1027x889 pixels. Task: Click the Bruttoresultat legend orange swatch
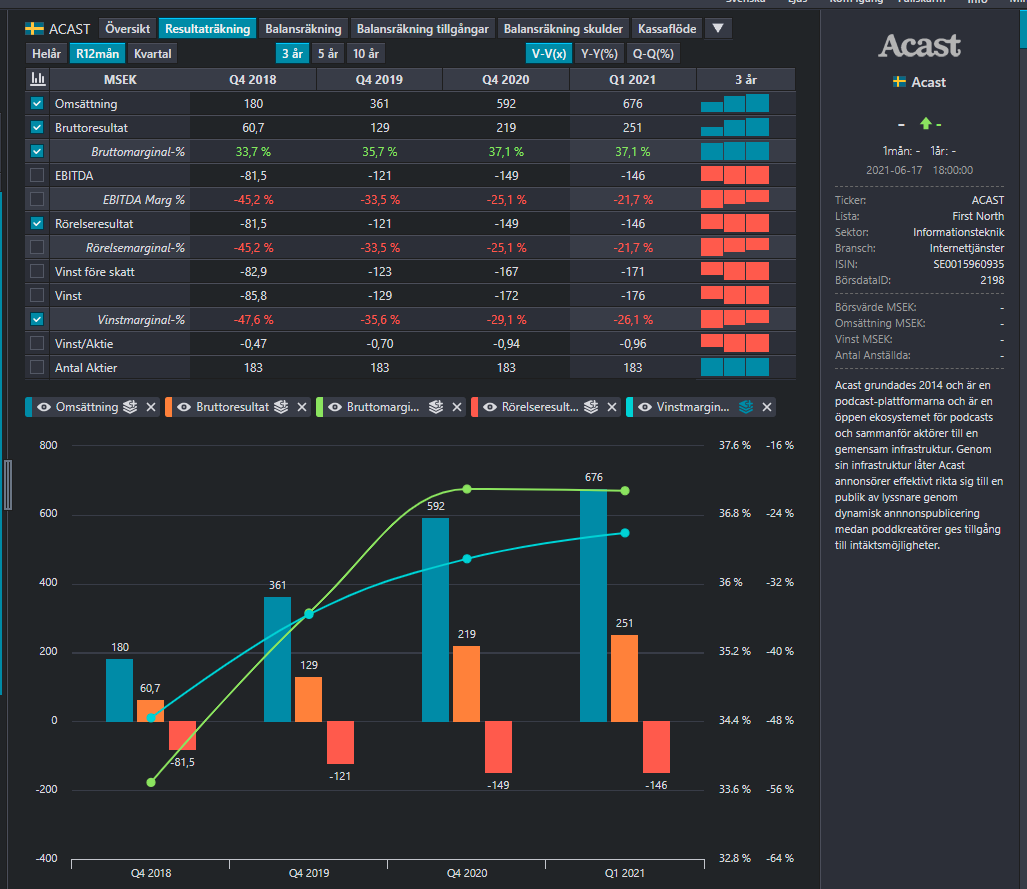tap(168, 407)
